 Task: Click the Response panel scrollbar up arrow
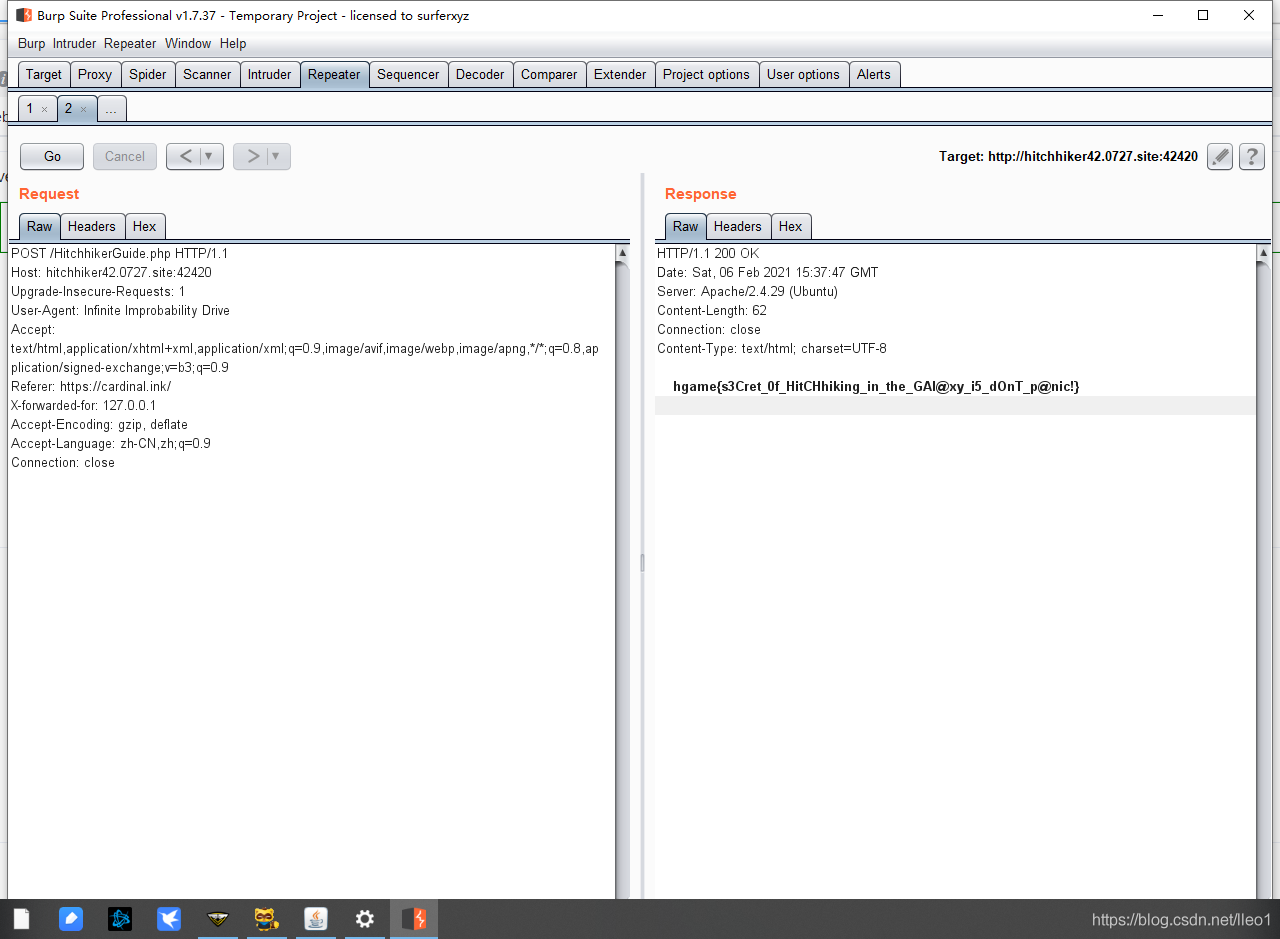(1262, 253)
